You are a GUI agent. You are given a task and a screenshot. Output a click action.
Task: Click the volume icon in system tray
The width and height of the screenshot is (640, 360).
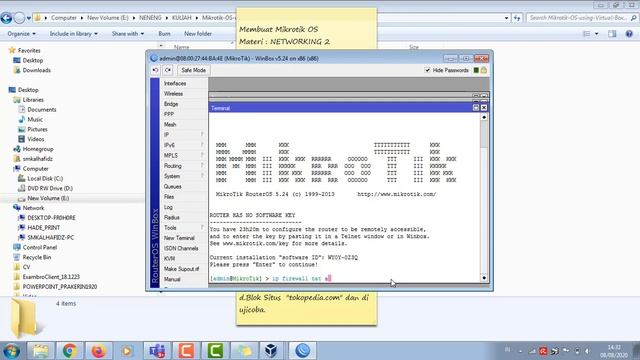point(587,351)
